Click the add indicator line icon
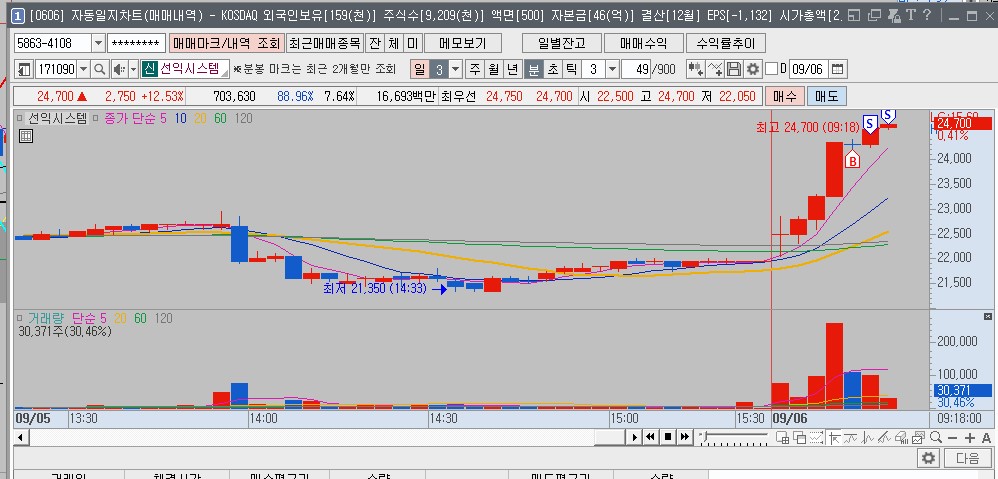The image size is (998, 479). 715,69
